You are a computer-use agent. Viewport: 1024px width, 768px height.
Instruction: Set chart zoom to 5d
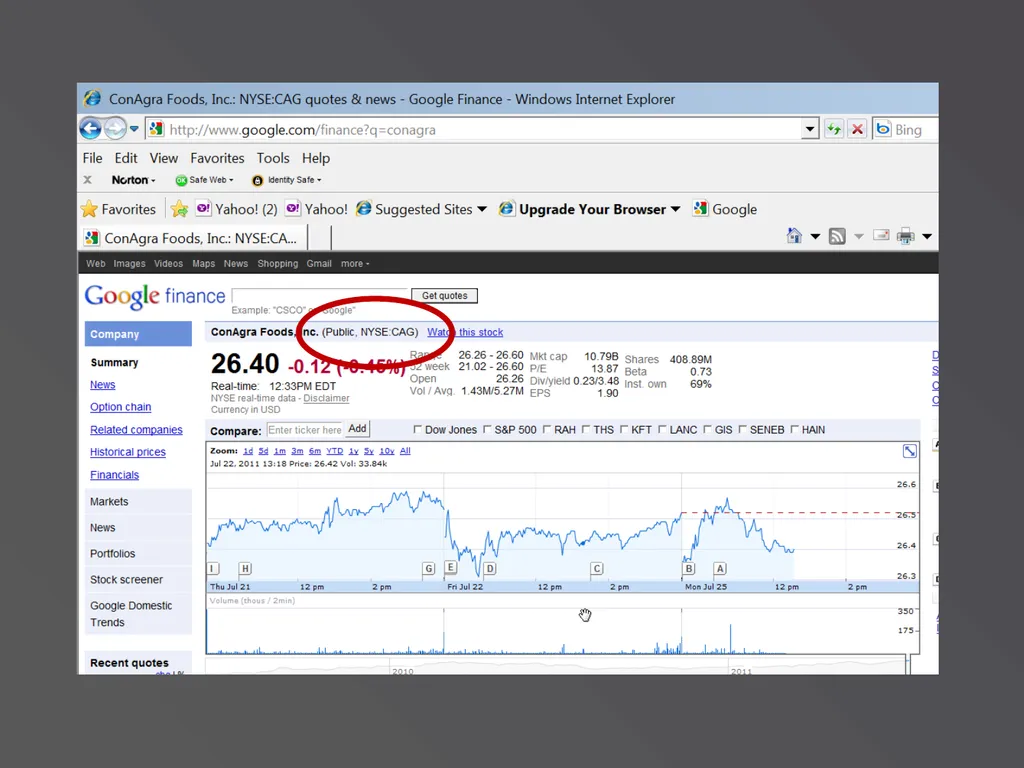pos(263,451)
